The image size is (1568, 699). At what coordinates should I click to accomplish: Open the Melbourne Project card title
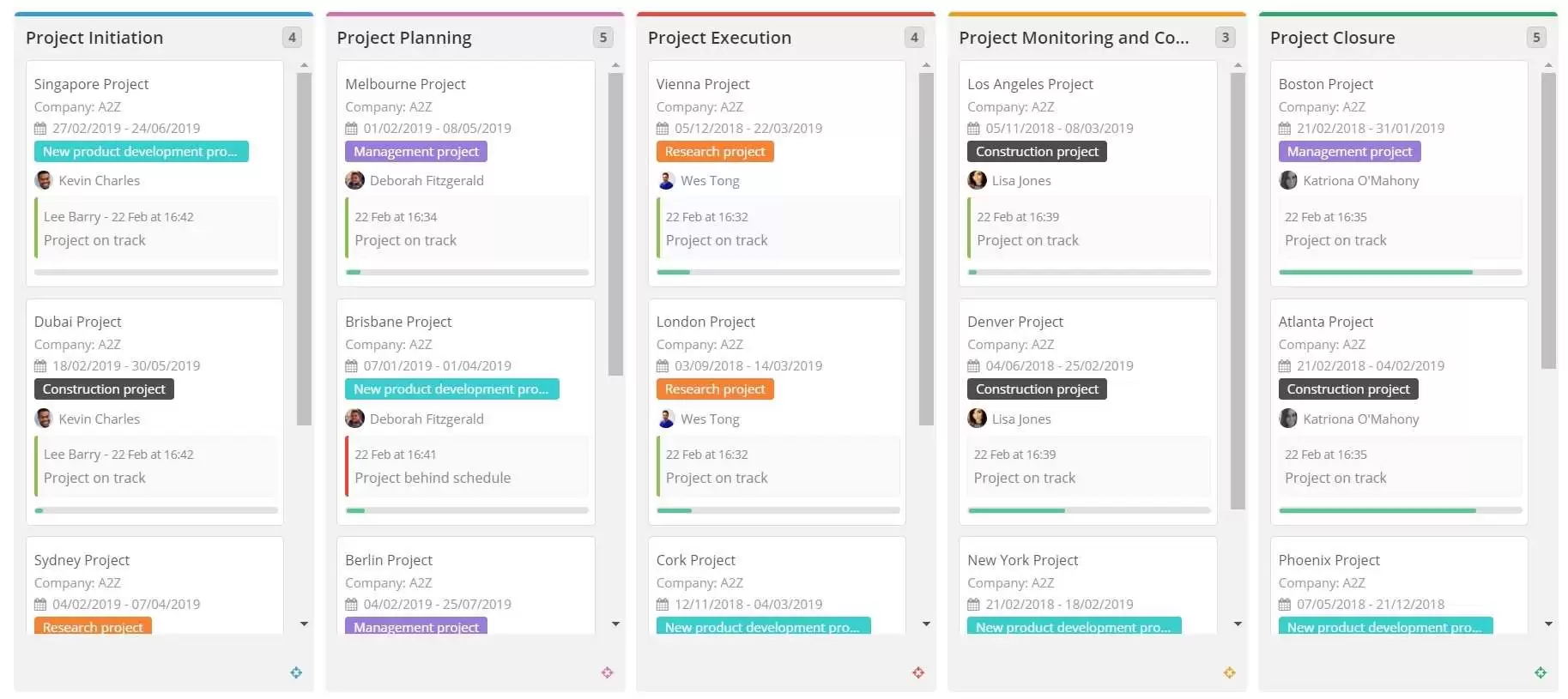coord(405,84)
